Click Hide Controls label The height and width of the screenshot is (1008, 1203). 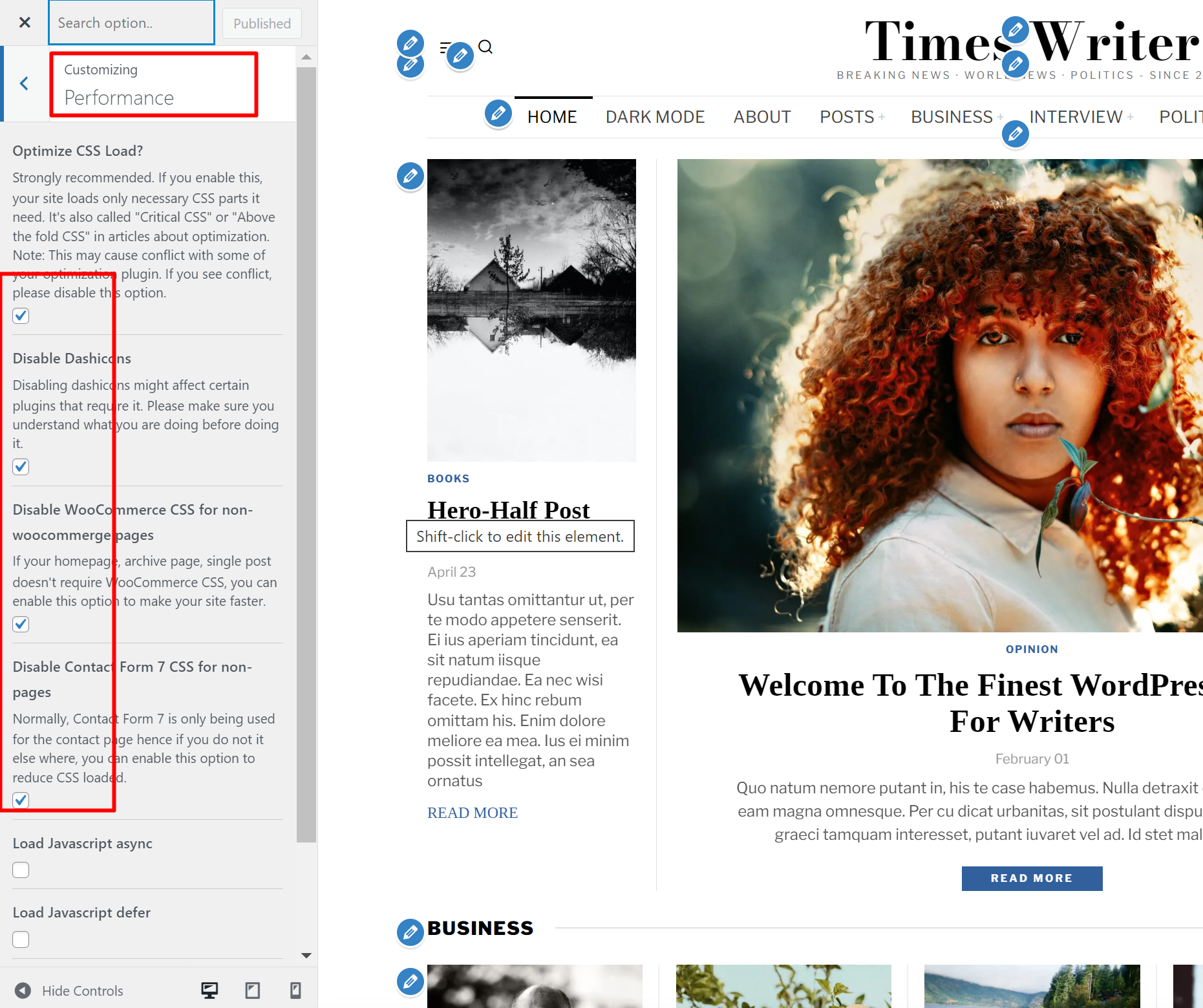pyautogui.click(x=82, y=991)
